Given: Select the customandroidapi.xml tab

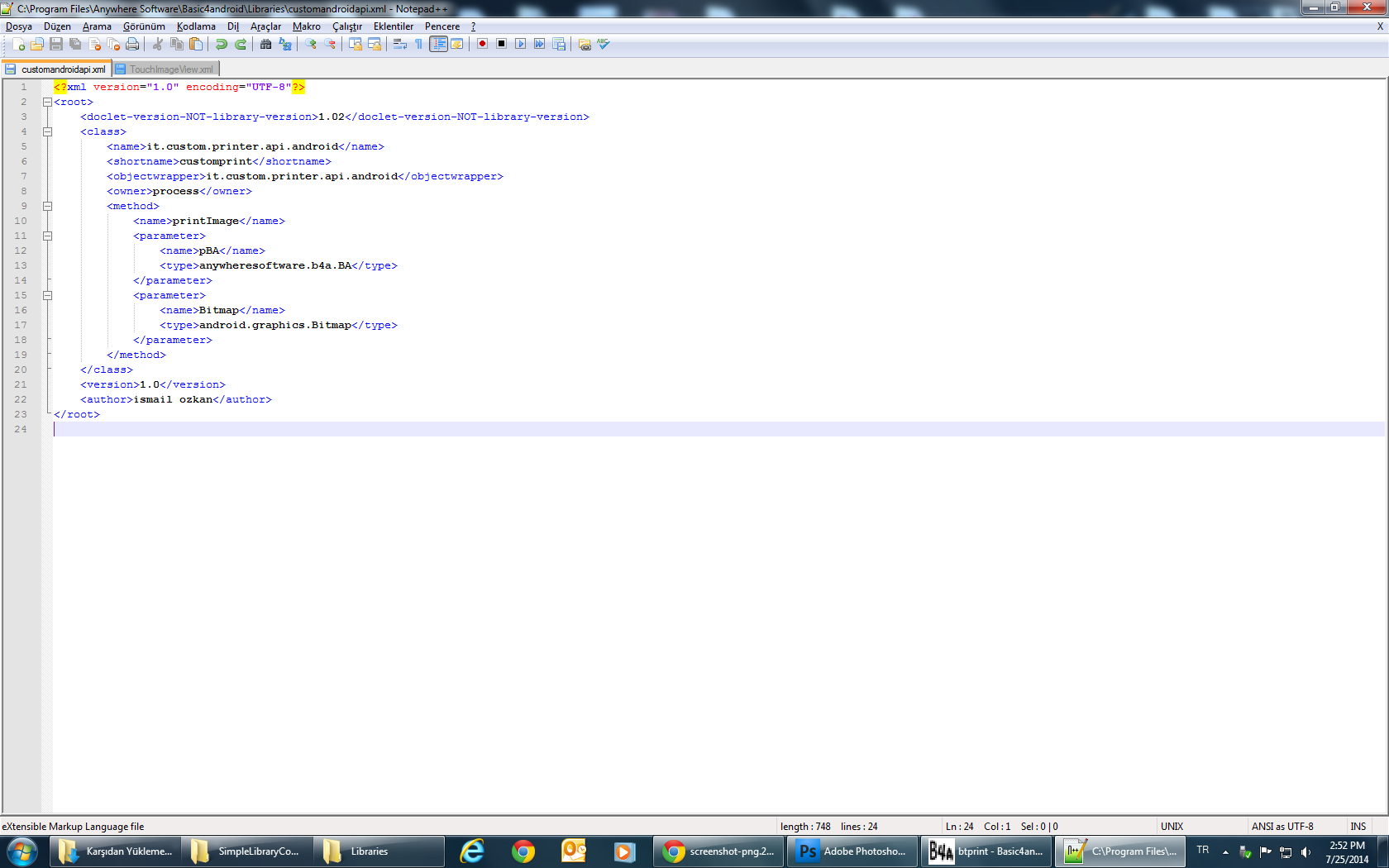Looking at the screenshot, I should 56,69.
